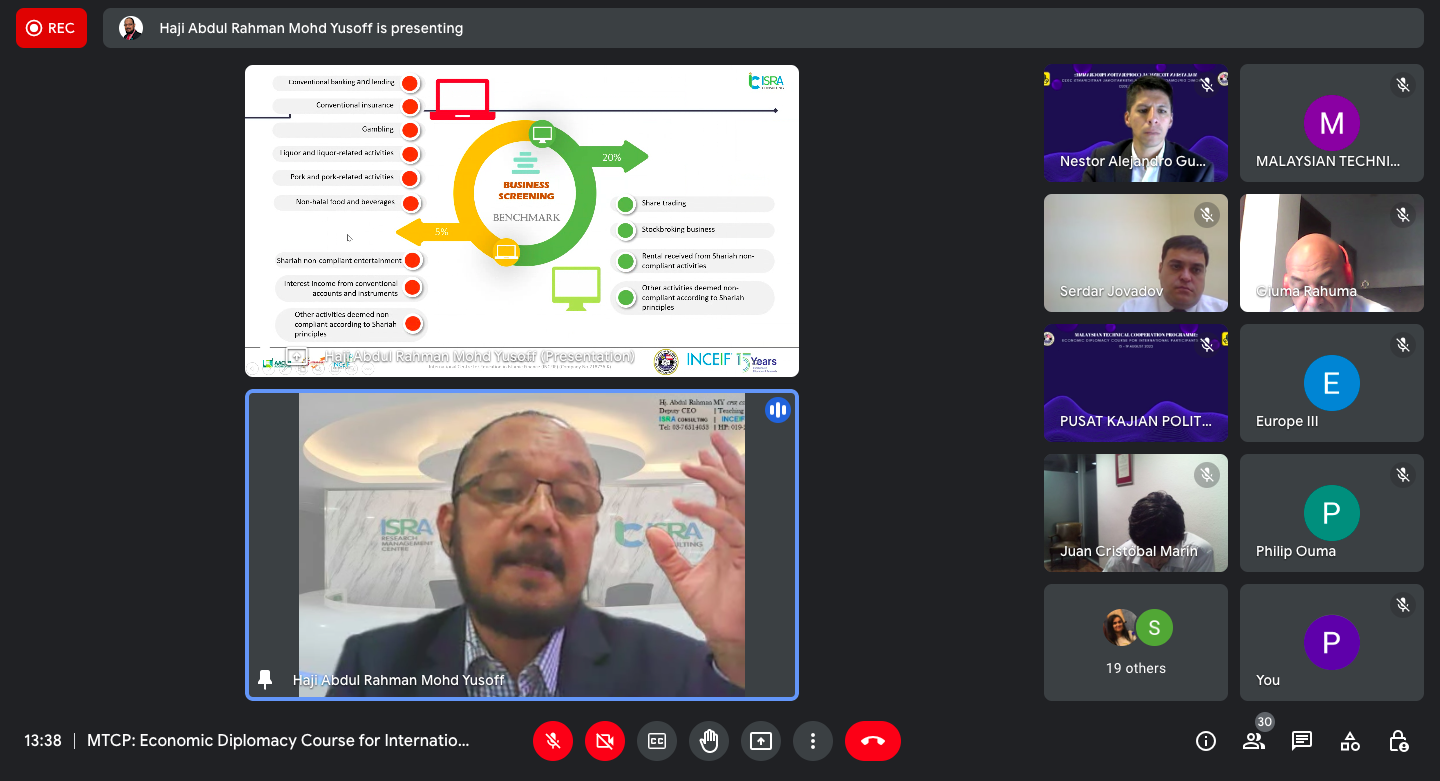Click the Europe III participant tile
1440x781 pixels.
click(1331, 383)
